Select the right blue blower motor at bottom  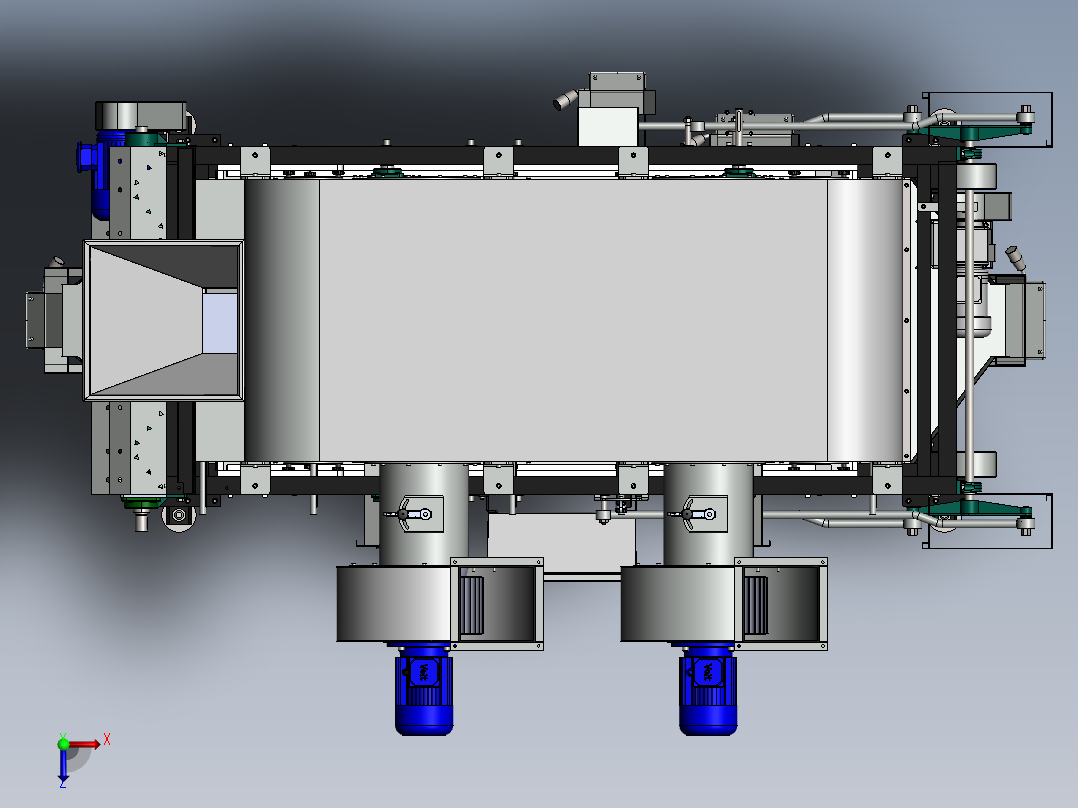click(707, 689)
